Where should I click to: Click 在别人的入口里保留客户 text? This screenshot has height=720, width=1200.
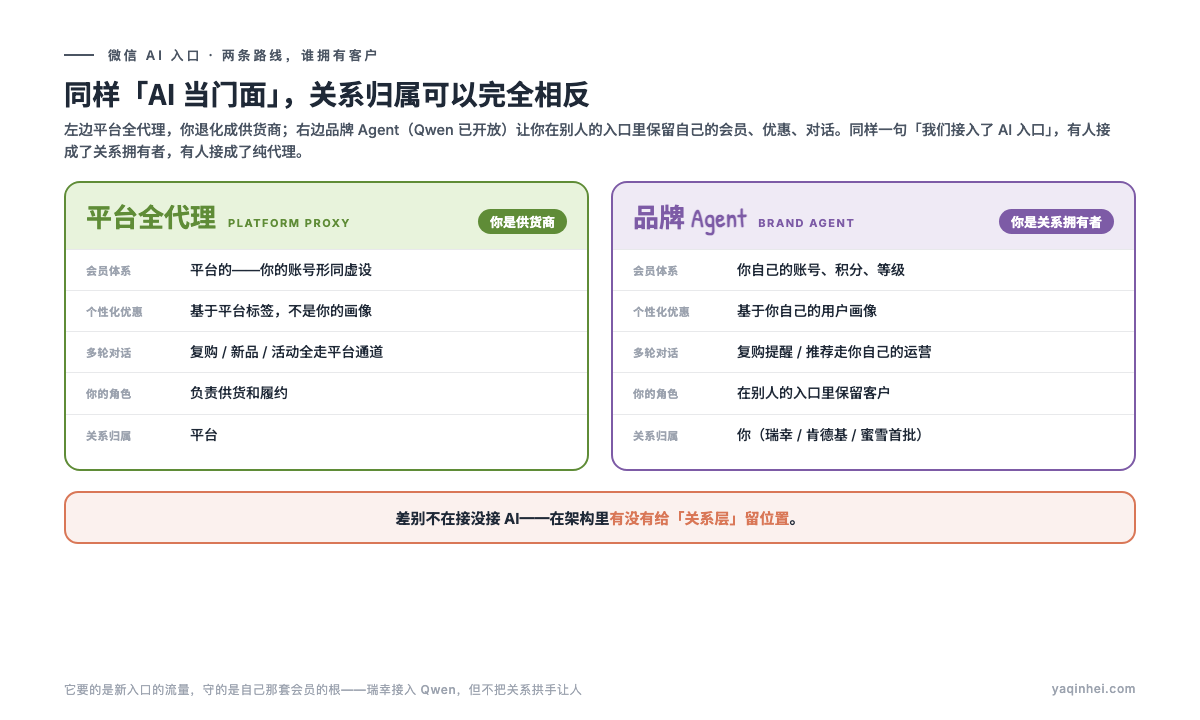[814, 393]
